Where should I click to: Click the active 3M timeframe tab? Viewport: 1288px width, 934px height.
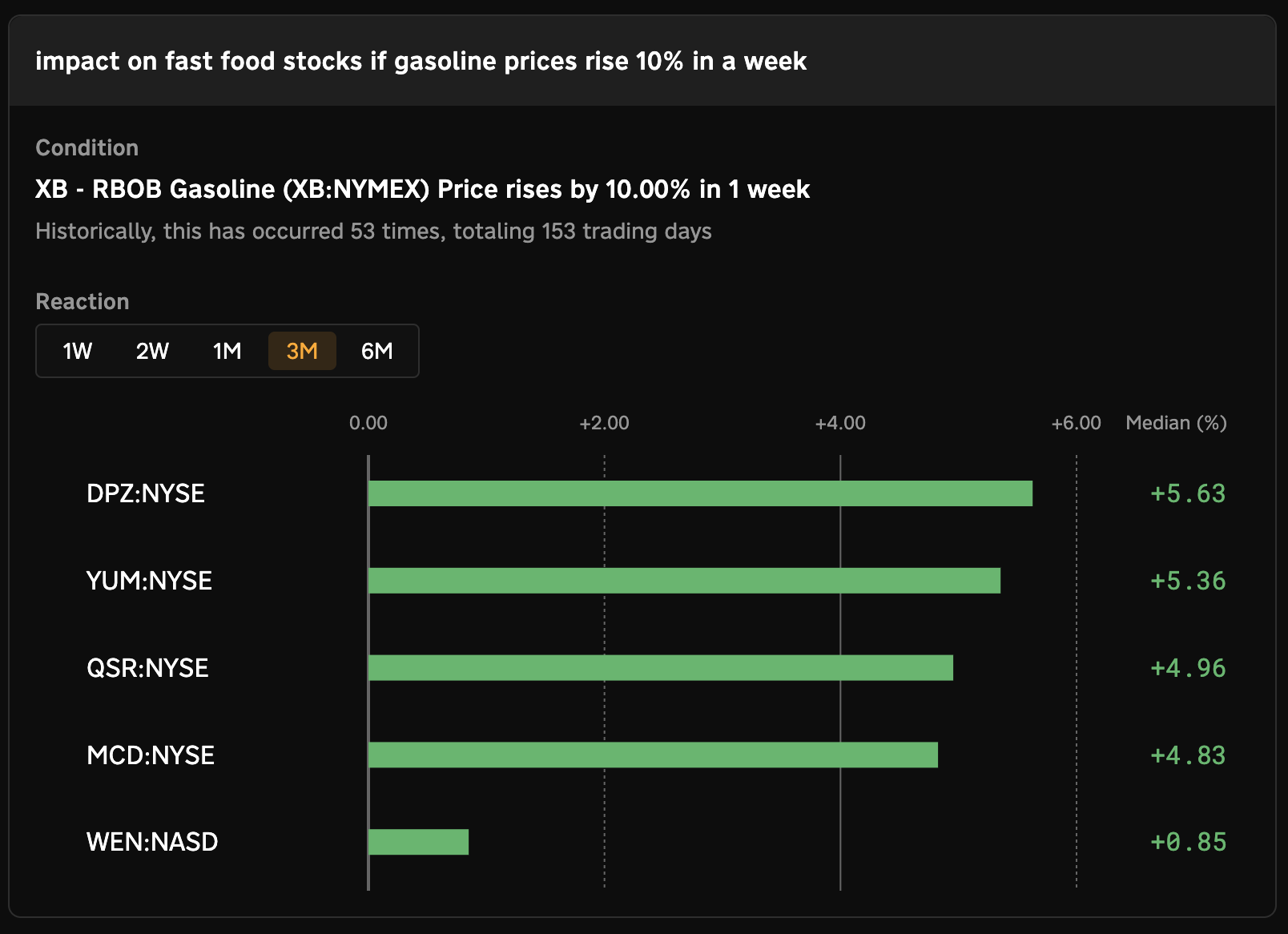[302, 351]
